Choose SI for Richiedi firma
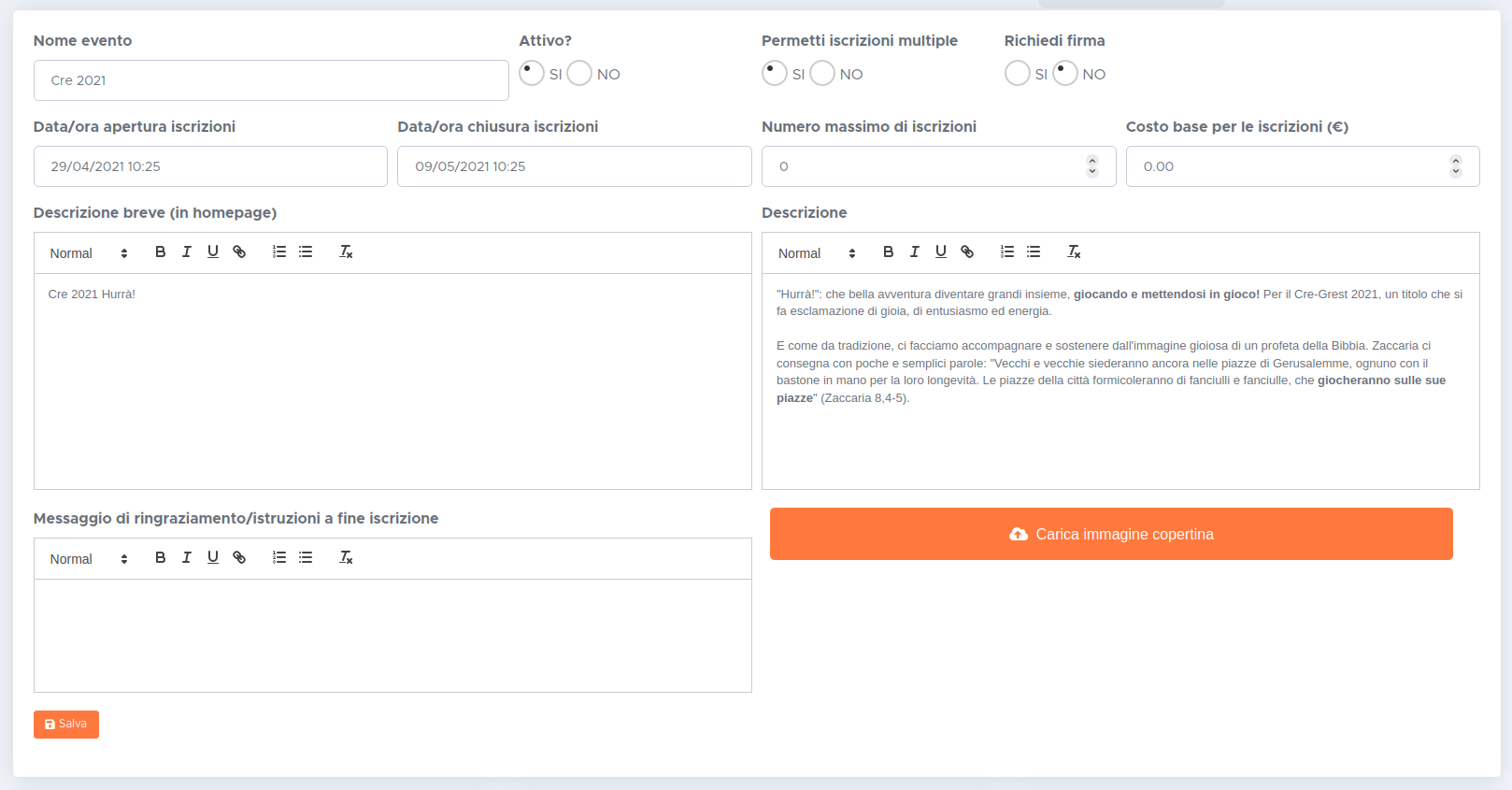 pyautogui.click(x=1017, y=73)
